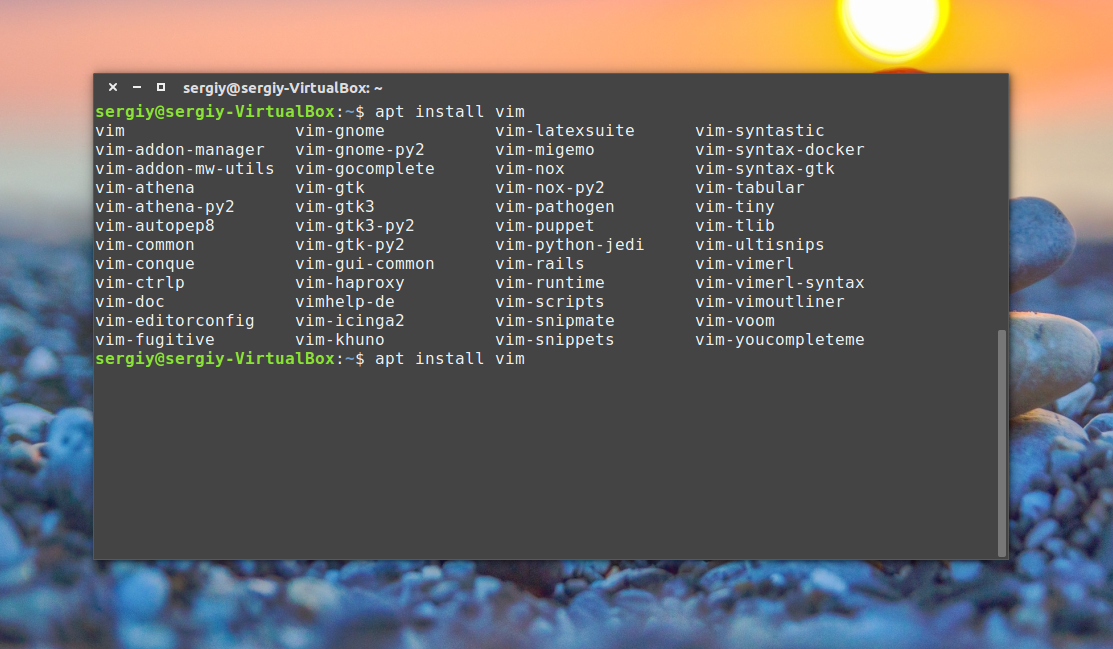Maximize the terminal window
This screenshot has width=1113, height=649.
click(161, 88)
